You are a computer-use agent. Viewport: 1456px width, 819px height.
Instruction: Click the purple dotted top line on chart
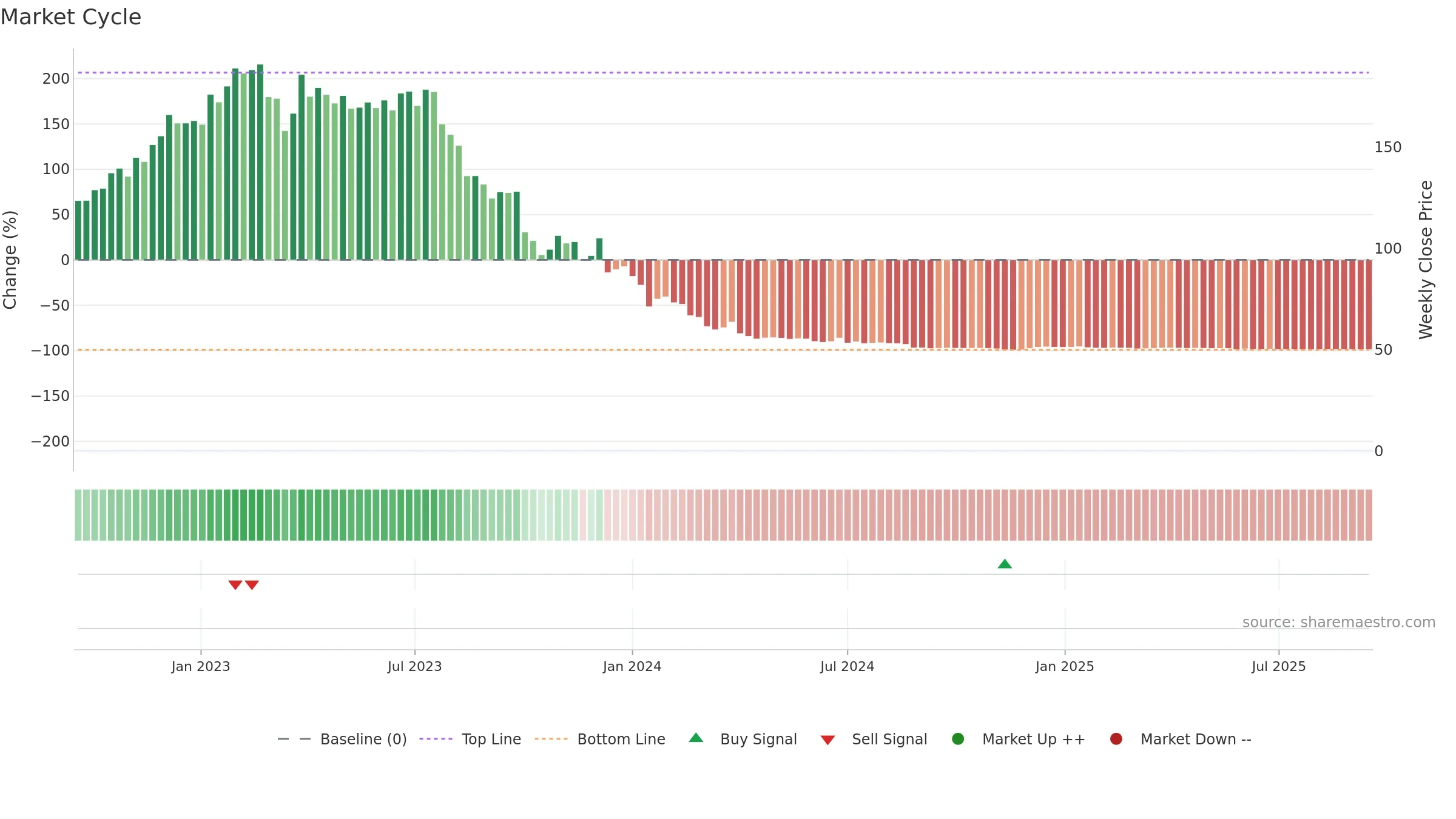click(x=723, y=73)
